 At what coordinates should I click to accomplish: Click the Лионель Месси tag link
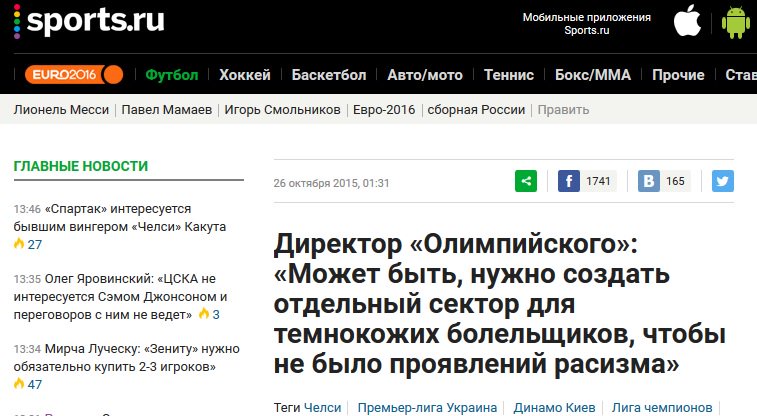click(x=61, y=109)
